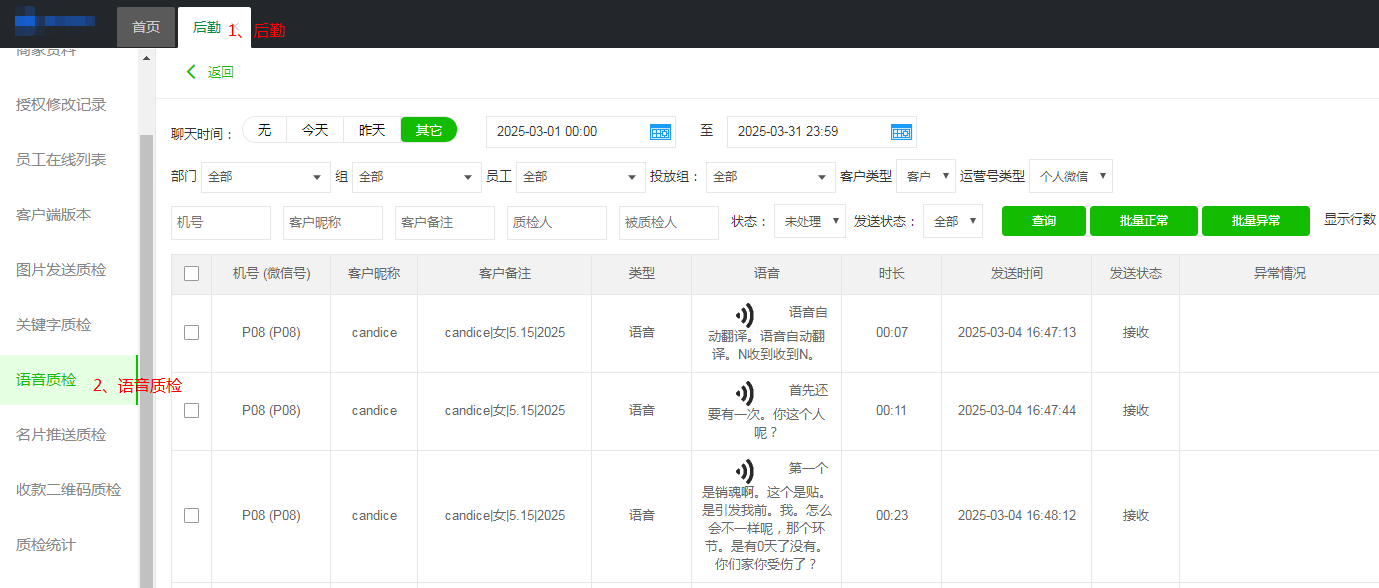Open the 运营号类型 个人微信 dropdown
This screenshot has height=588, width=1379.
(1071, 176)
